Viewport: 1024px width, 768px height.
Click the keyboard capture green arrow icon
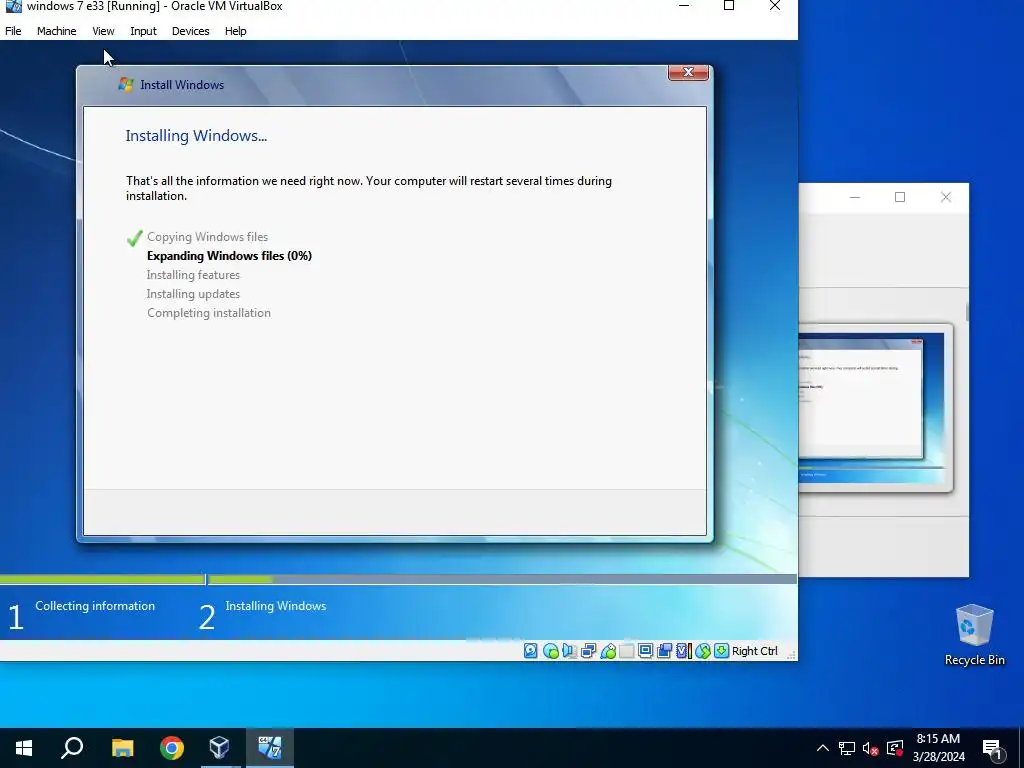click(x=722, y=650)
